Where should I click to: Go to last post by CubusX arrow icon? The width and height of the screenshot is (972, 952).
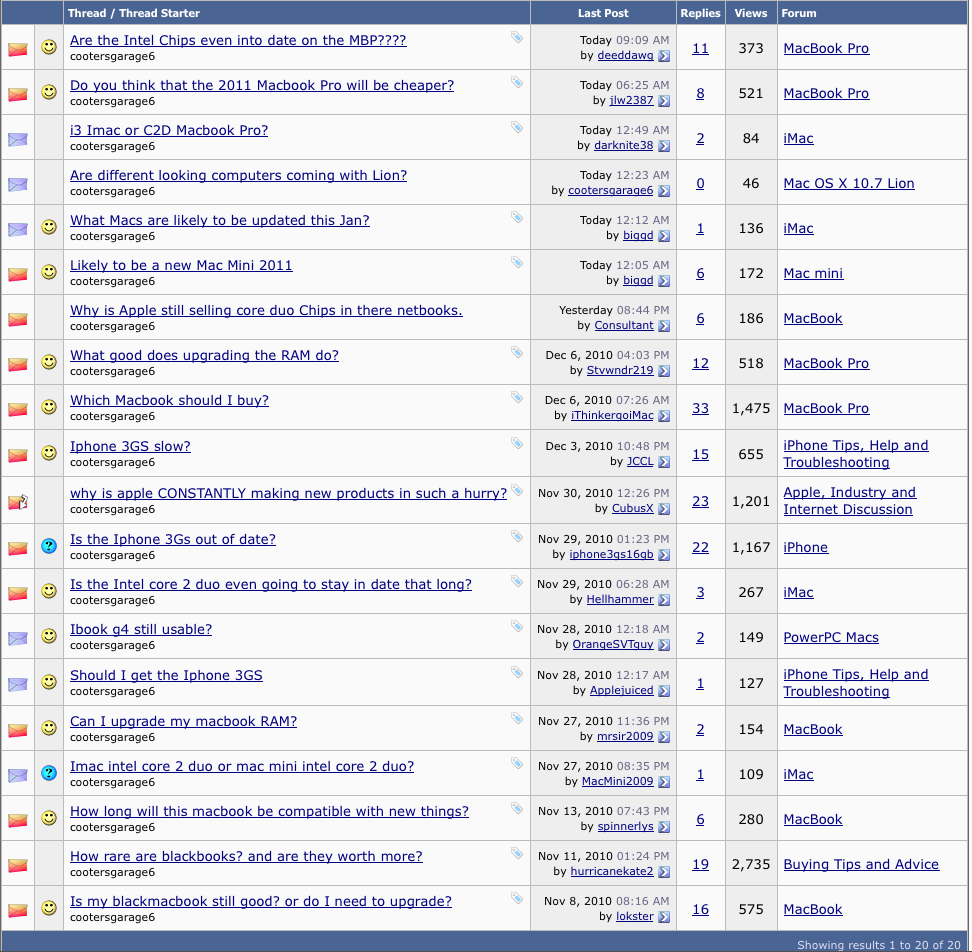click(x=664, y=509)
